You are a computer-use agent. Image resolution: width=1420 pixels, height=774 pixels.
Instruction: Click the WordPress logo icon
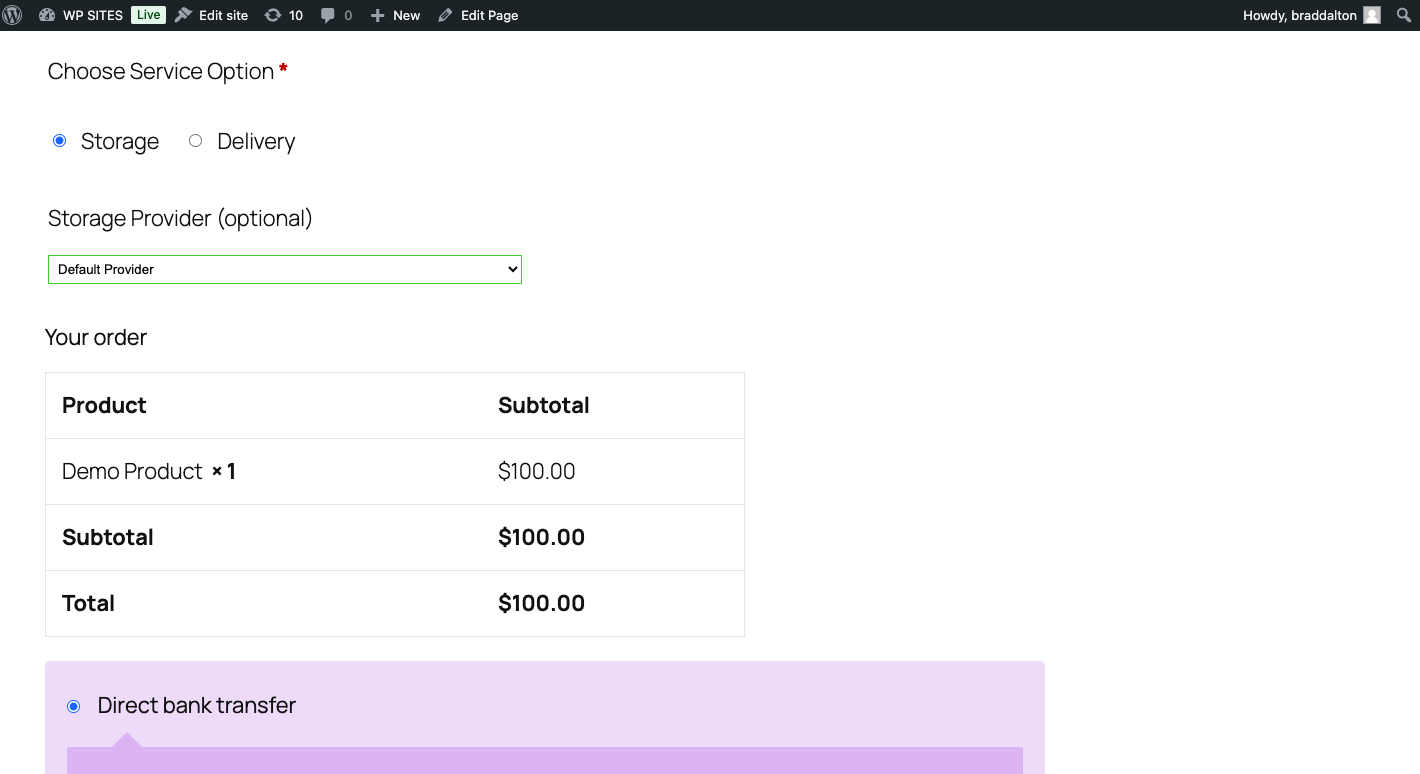click(x=13, y=15)
